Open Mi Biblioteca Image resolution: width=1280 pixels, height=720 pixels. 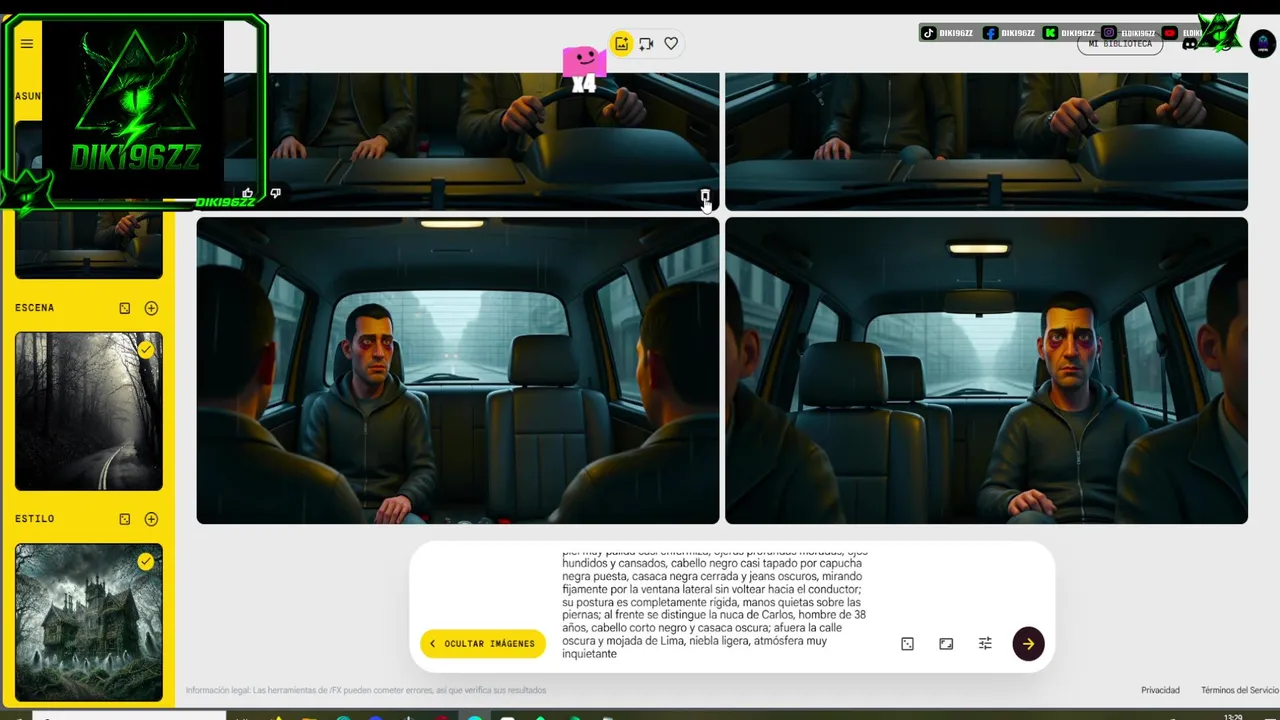[1120, 44]
